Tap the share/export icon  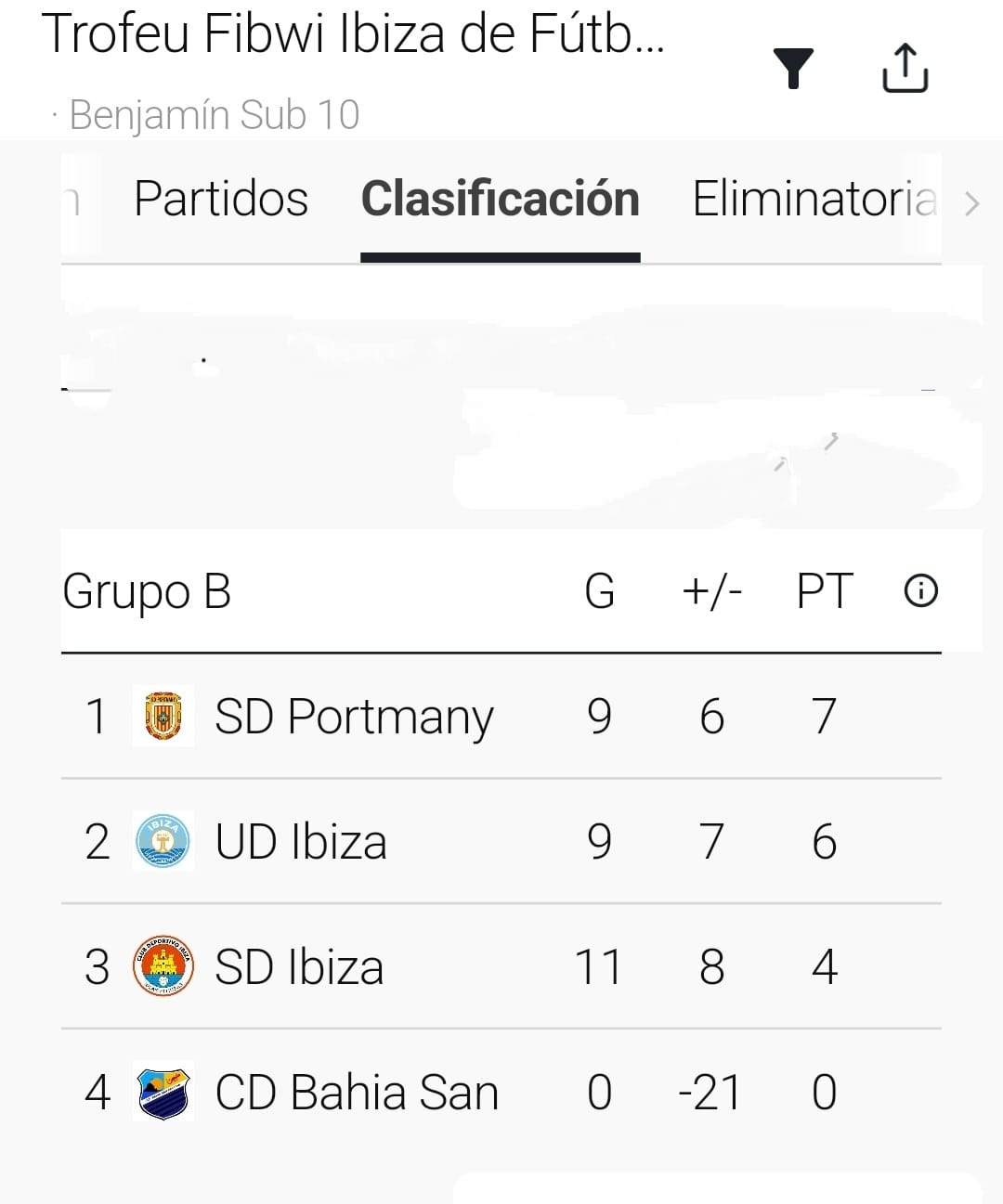(x=905, y=68)
